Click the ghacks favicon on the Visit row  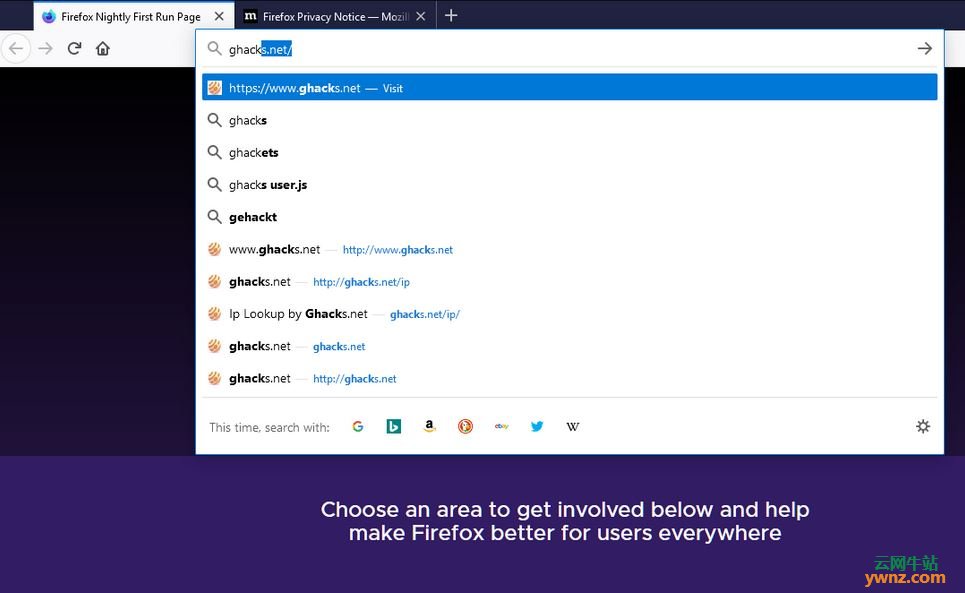pyautogui.click(x=214, y=88)
